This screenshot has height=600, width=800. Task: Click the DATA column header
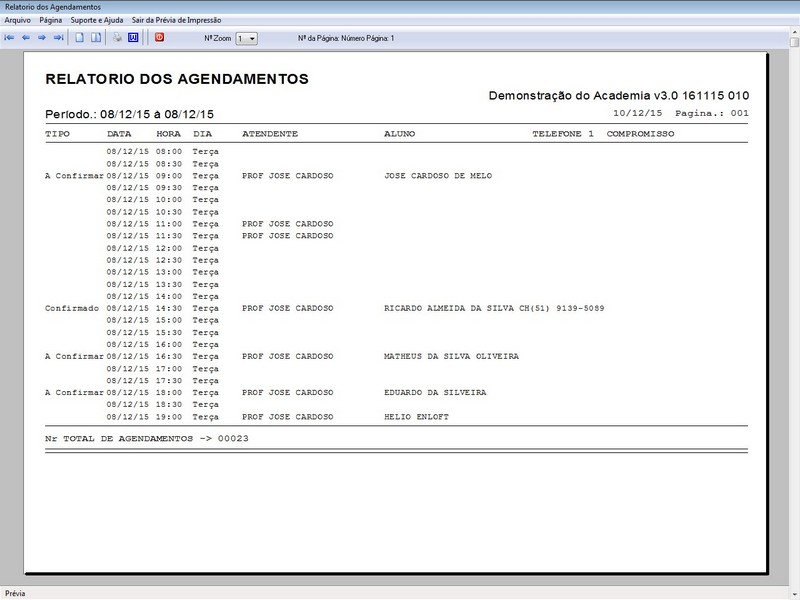pyautogui.click(x=119, y=134)
